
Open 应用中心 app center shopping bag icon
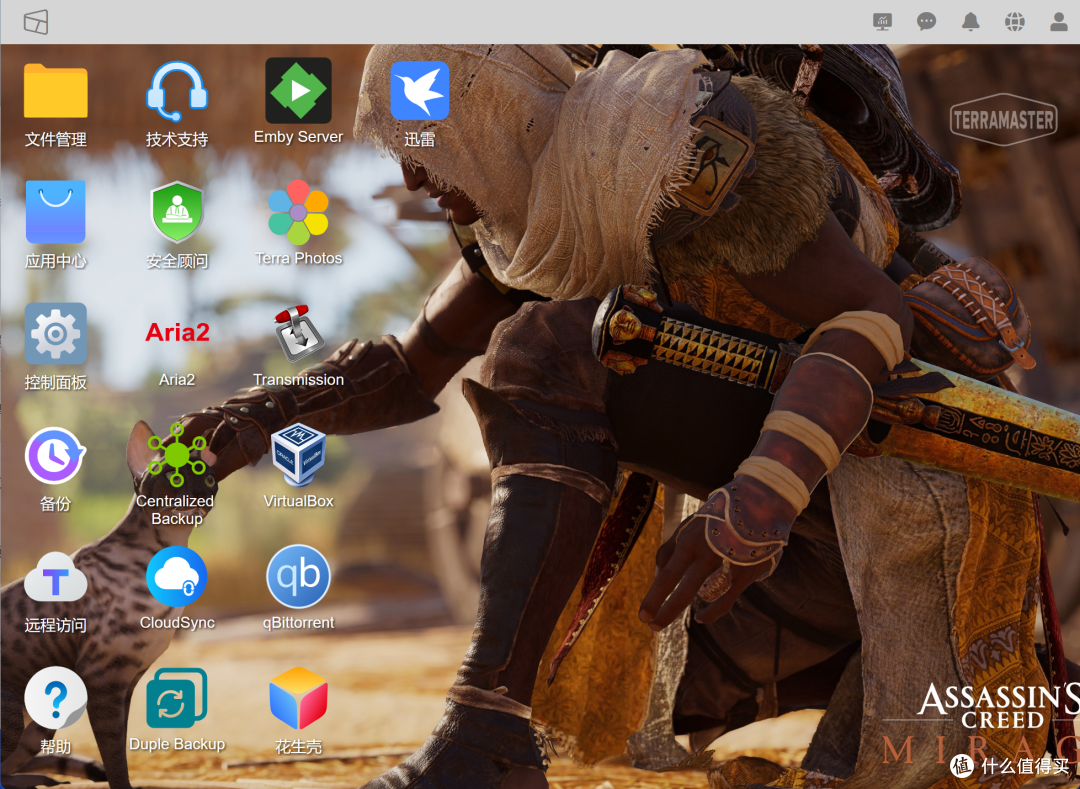pyautogui.click(x=55, y=212)
